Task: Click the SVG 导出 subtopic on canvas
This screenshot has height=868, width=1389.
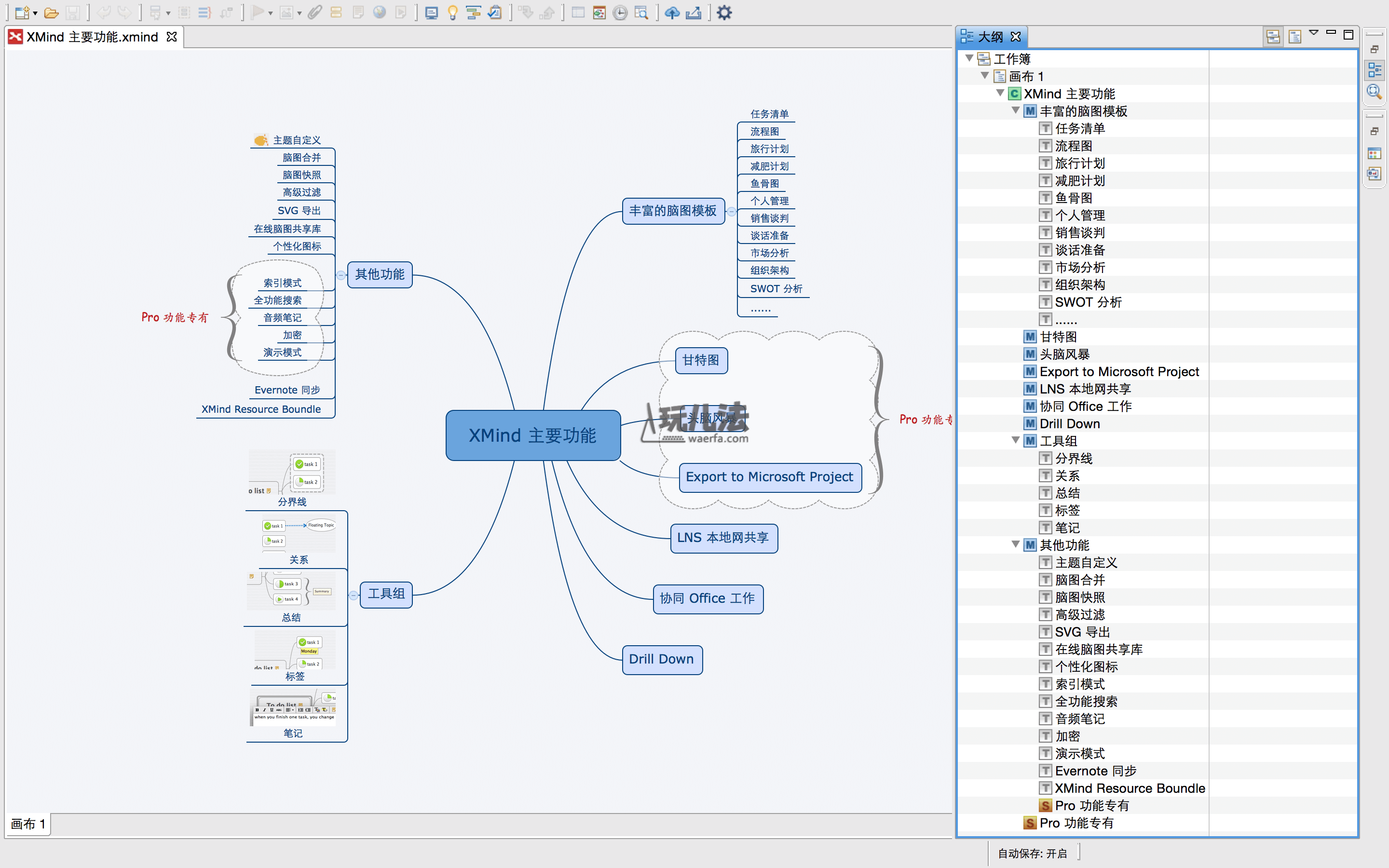Action: (x=299, y=211)
